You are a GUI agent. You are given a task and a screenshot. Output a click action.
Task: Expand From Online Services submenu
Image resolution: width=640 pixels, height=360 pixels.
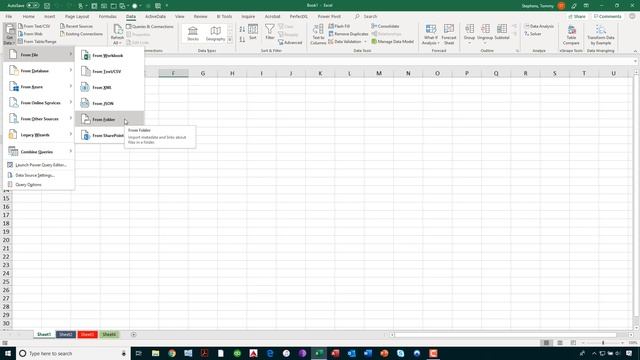point(39,102)
